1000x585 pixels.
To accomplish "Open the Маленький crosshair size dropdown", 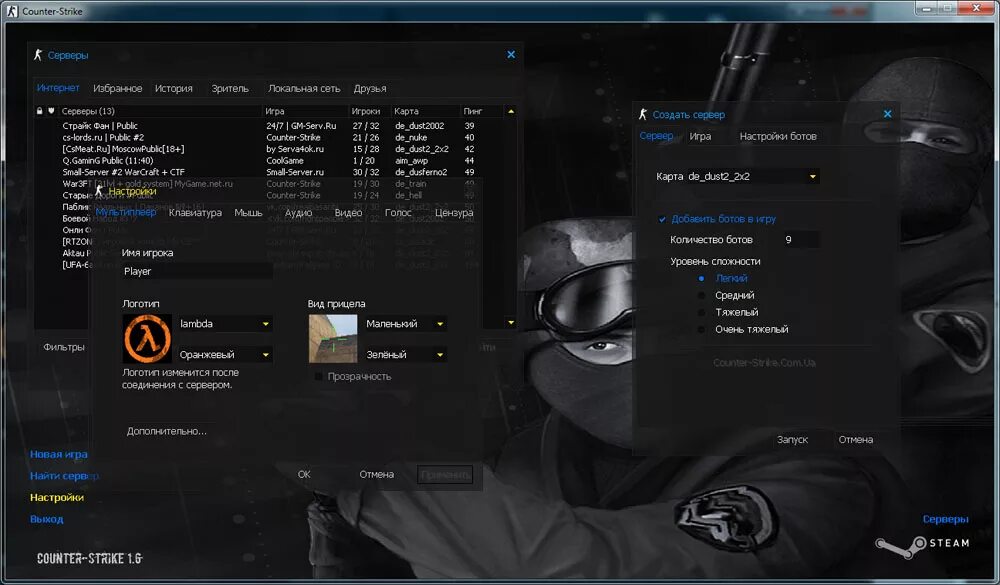I will pos(405,324).
